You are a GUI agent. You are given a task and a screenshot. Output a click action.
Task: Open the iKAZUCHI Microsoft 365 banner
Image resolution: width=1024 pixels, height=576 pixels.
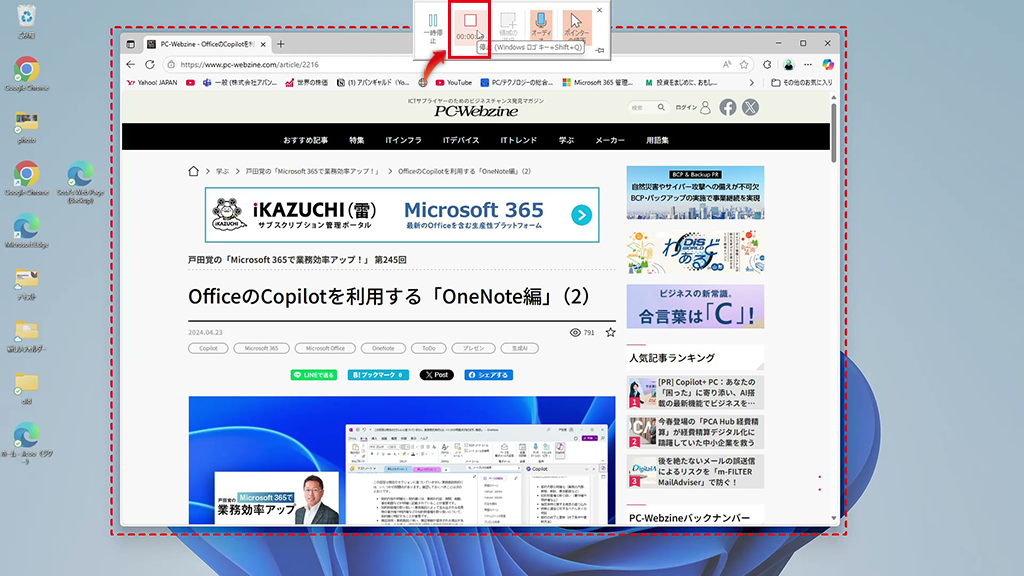point(402,215)
